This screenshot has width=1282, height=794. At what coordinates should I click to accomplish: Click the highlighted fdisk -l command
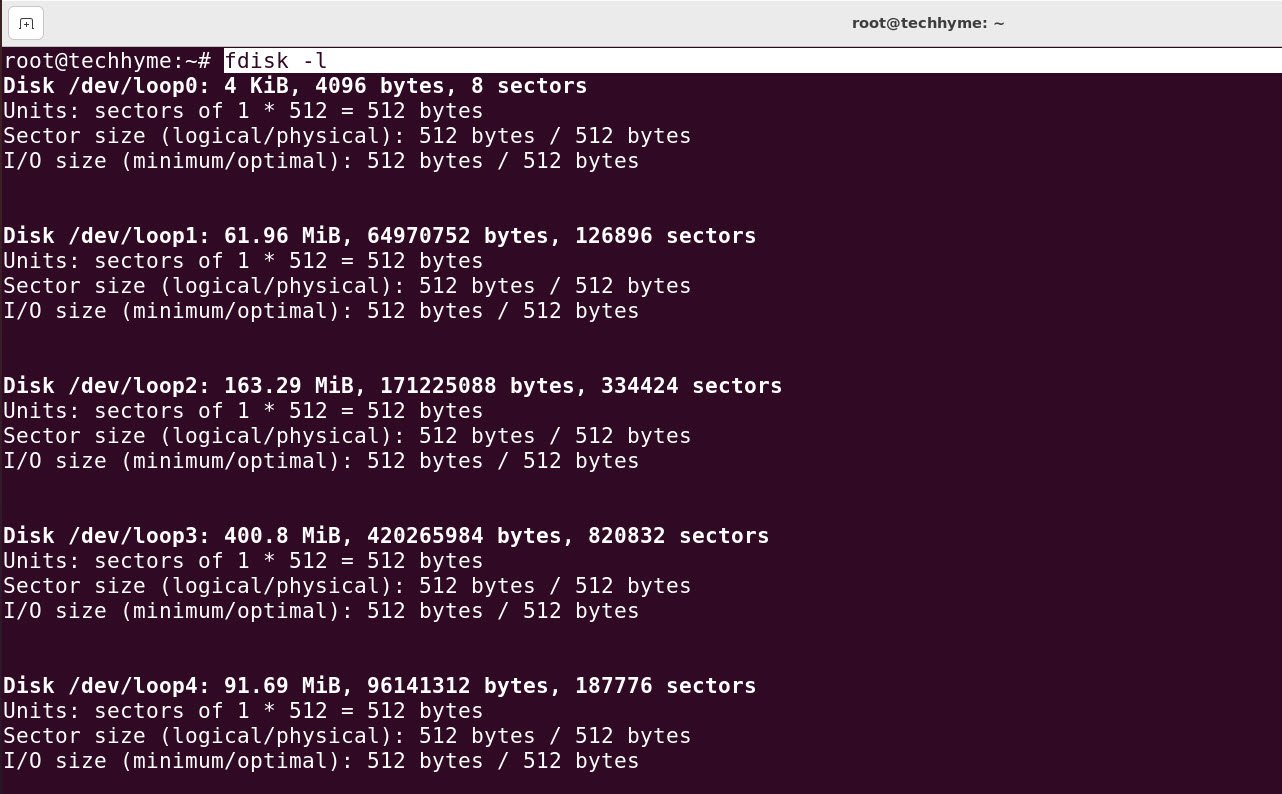click(276, 61)
